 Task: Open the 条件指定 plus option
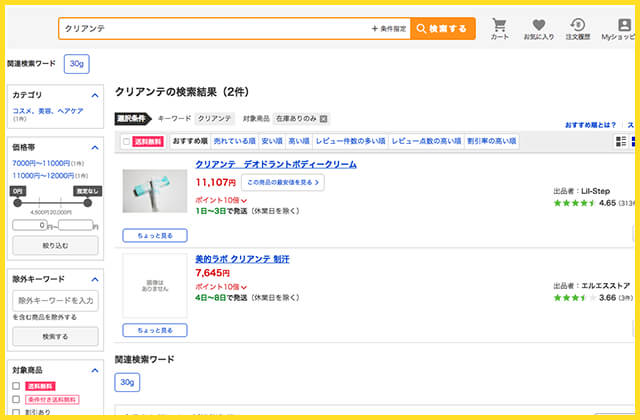(389, 29)
